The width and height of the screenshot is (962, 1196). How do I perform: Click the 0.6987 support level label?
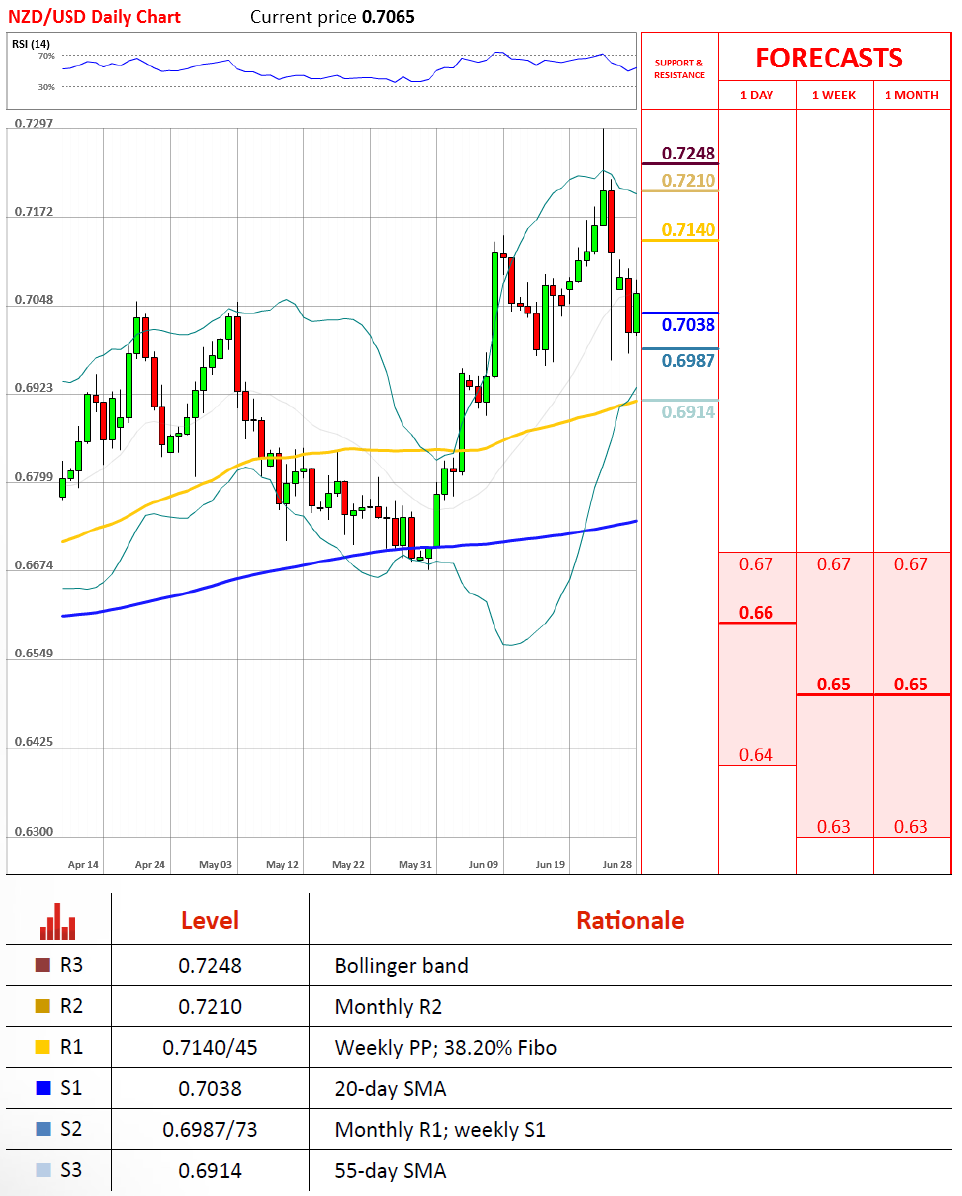688,361
